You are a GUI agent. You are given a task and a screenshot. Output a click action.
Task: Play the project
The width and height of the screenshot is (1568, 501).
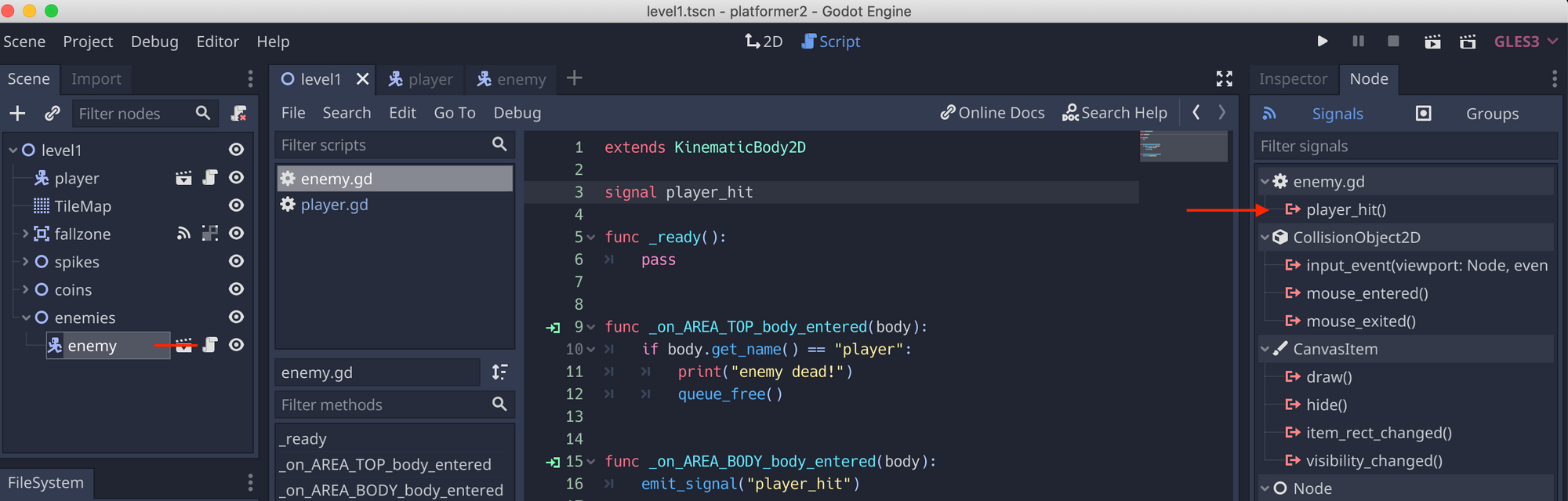[x=1323, y=42]
